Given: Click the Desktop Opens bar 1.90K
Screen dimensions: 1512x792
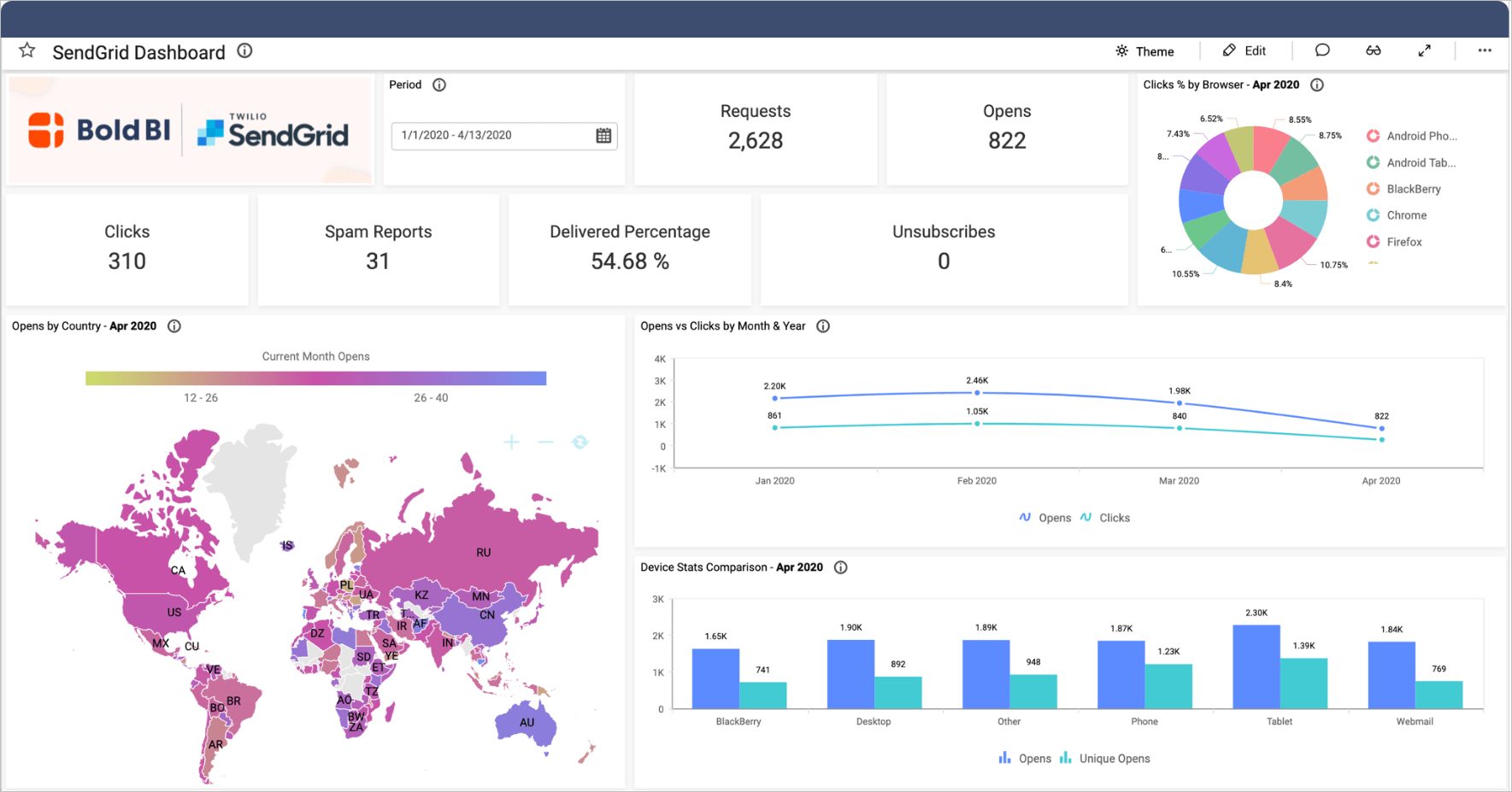Looking at the screenshot, I should (x=850, y=674).
